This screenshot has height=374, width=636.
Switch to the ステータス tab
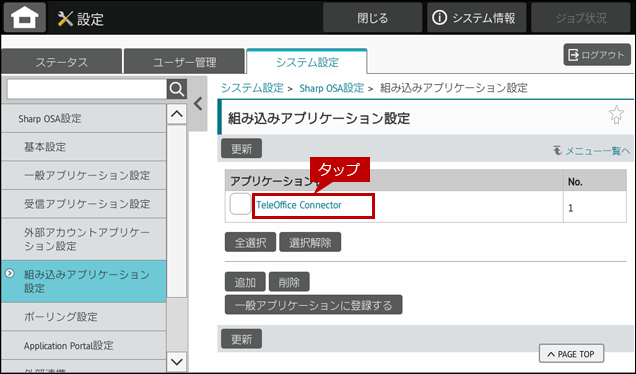[x=62, y=62]
